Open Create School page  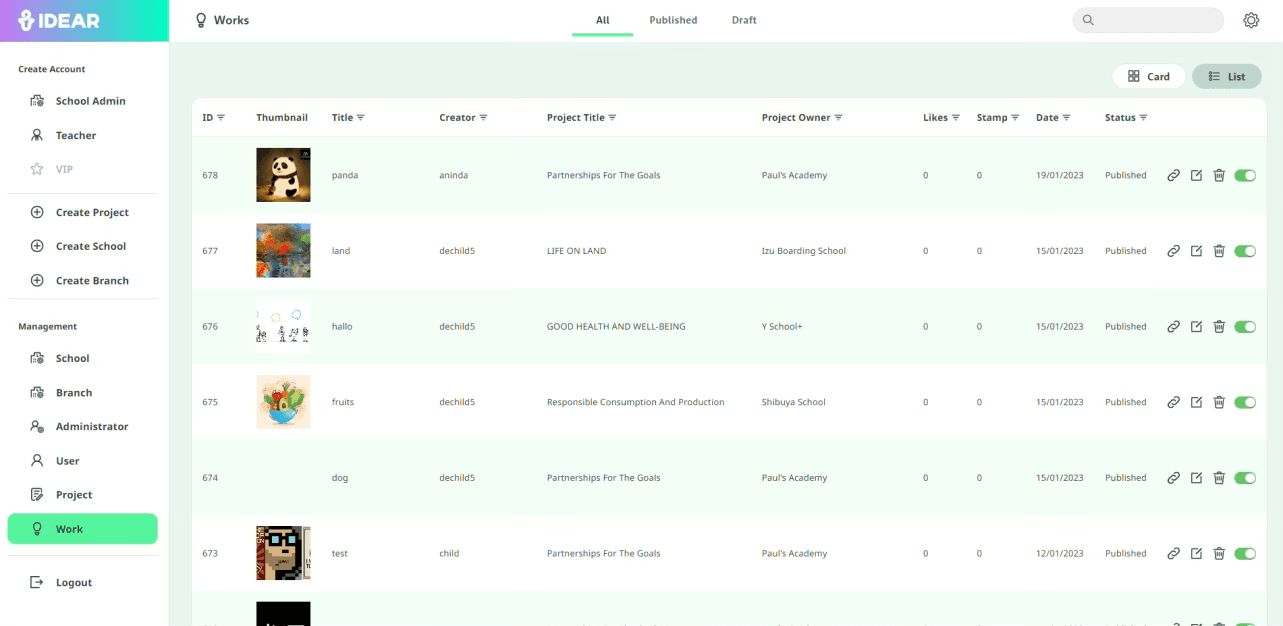pos(83,246)
